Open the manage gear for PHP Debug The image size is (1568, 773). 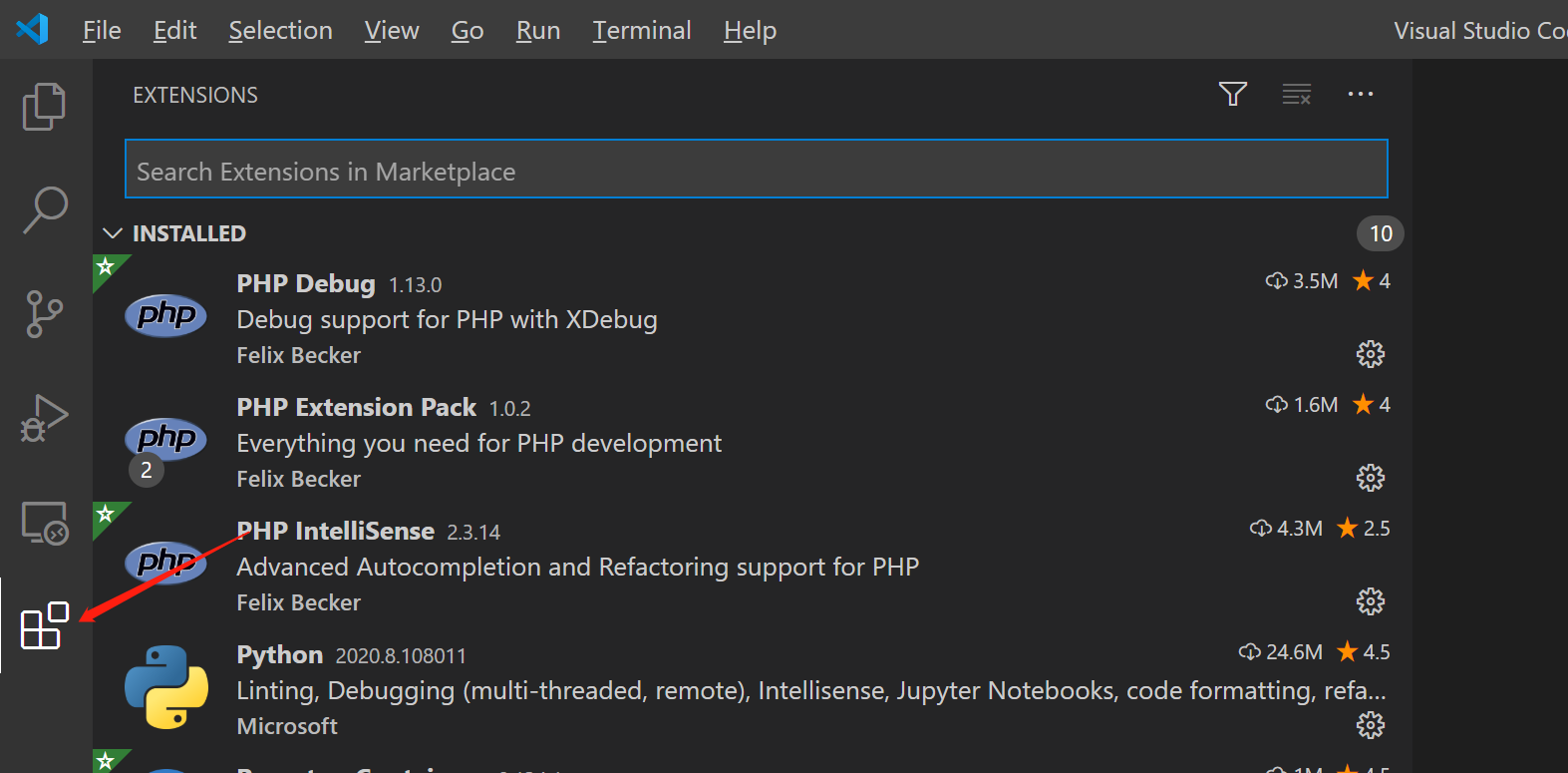click(x=1371, y=354)
